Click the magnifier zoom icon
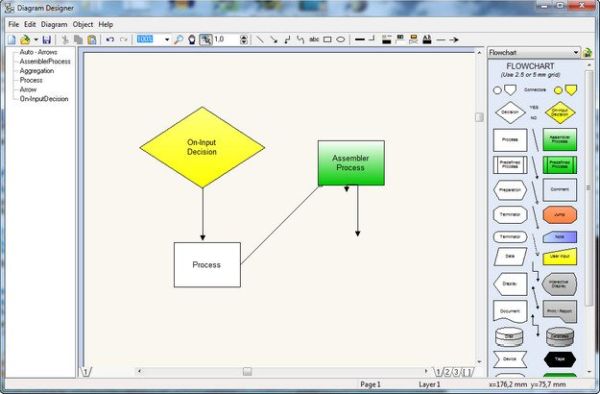 pyautogui.click(x=178, y=39)
